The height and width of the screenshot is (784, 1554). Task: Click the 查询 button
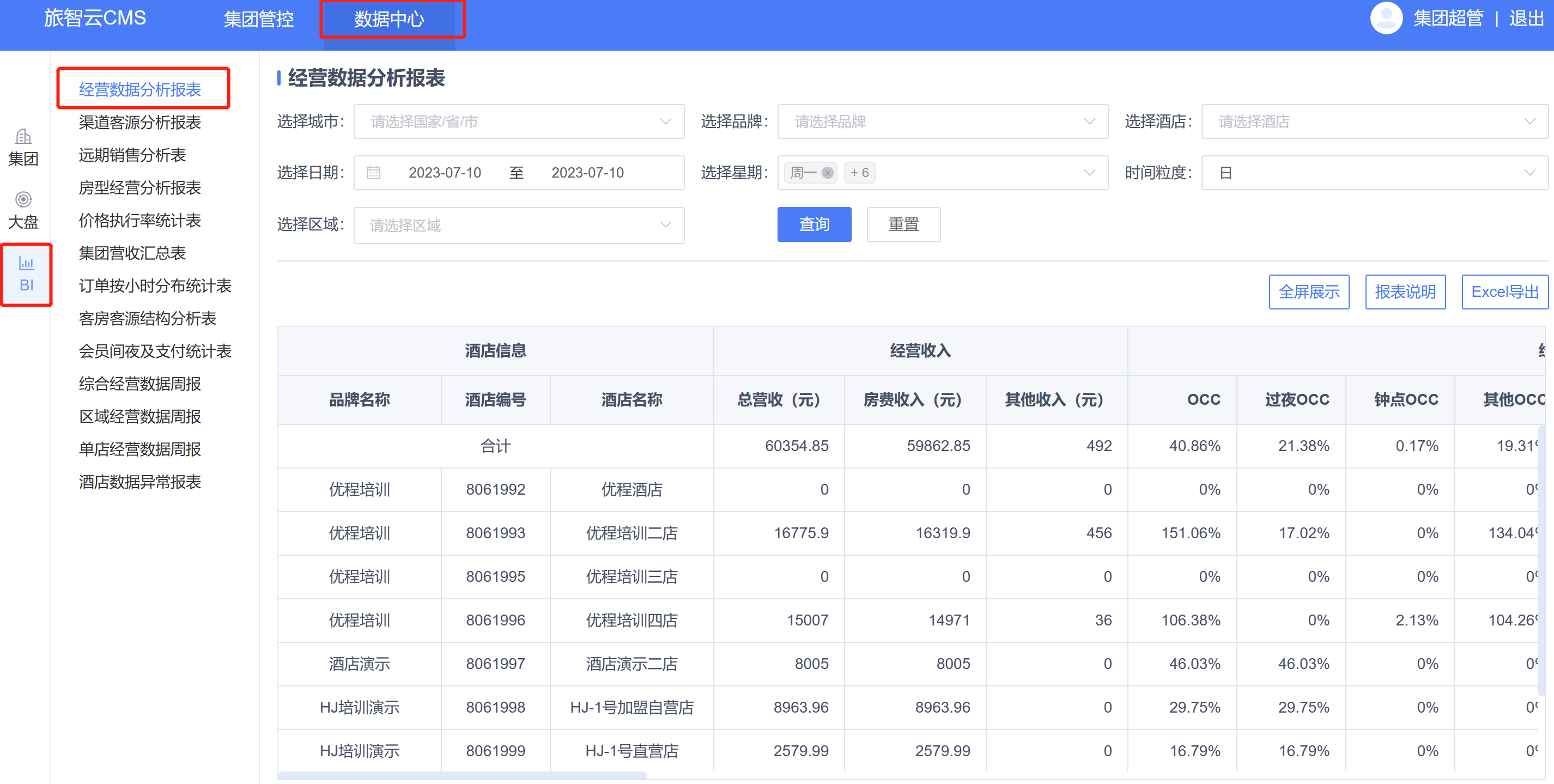[814, 224]
